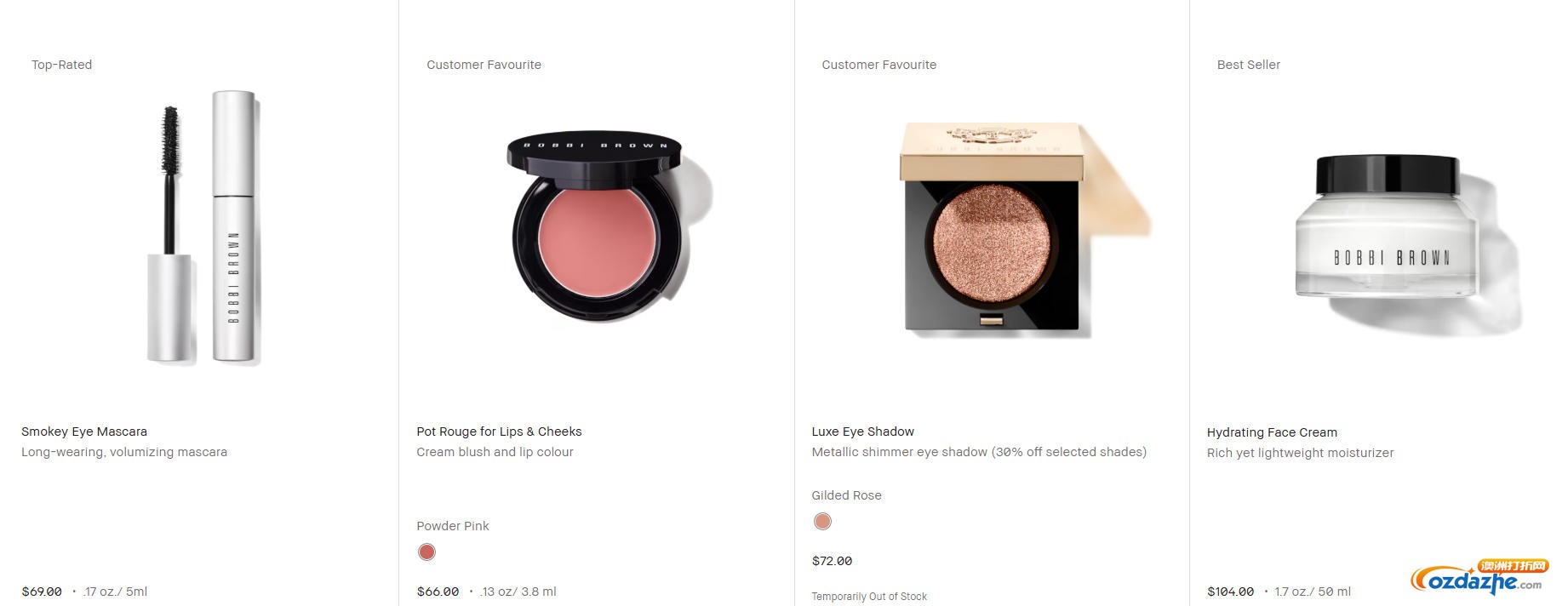Open the Luxe Eye Shadow compact image
Viewport: 1568px width, 606px height.
(x=1026, y=228)
